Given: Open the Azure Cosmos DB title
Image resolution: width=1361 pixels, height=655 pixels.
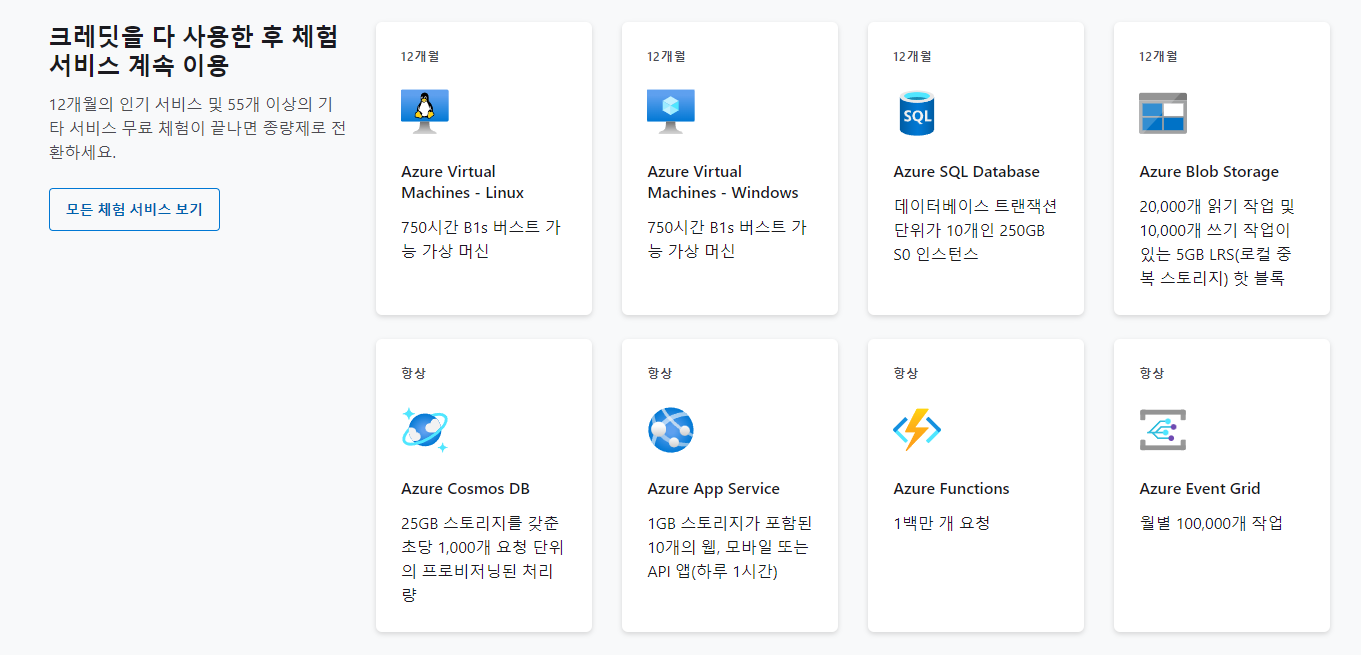Looking at the screenshot, I should point(465,489).
